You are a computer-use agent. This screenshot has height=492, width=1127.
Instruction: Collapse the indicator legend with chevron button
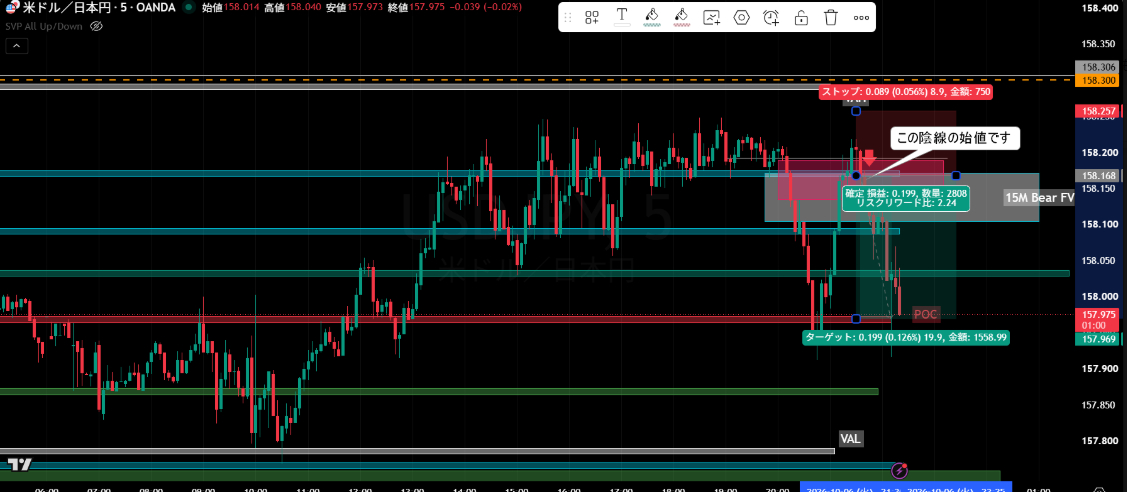tap(17, 46)
